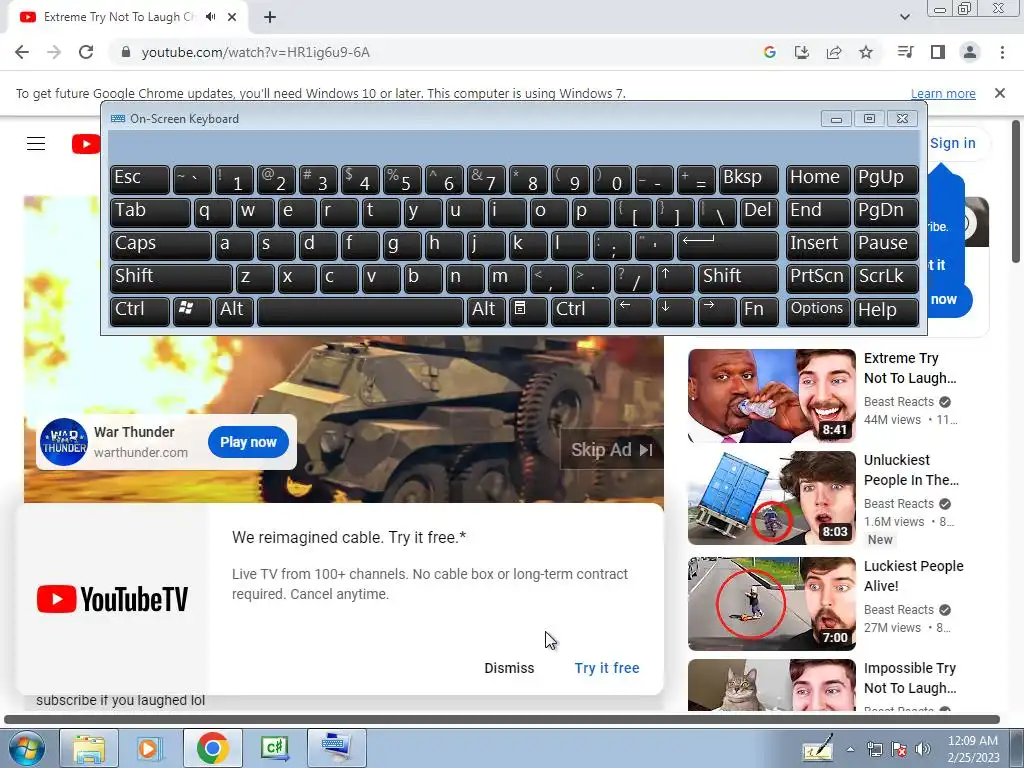Toggle Fn key on On-Screen Keyboard
Viewport: 1024px width, 768px height.
click(x=759, y=312)
